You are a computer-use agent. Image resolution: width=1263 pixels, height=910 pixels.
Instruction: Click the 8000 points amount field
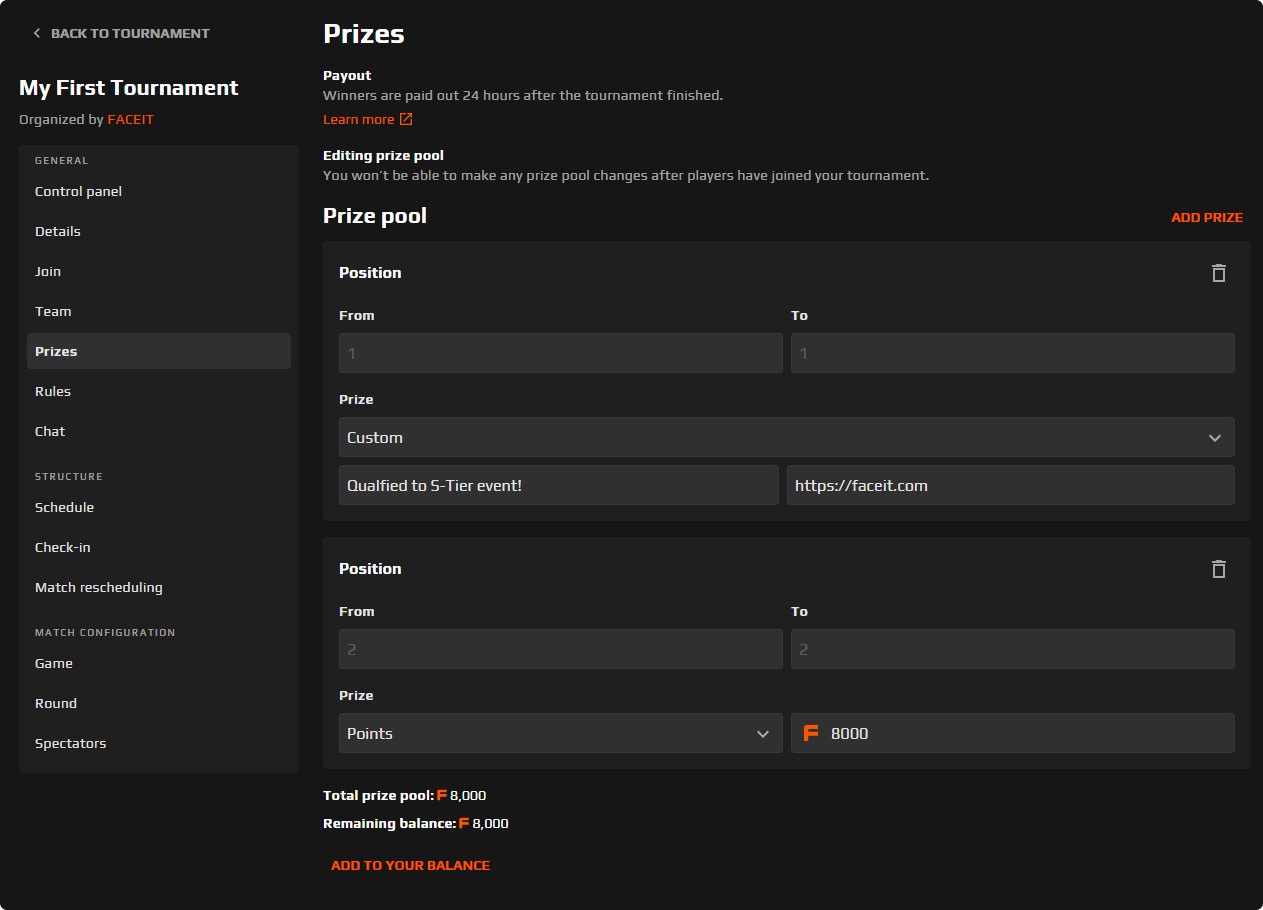pos(1012,733)
